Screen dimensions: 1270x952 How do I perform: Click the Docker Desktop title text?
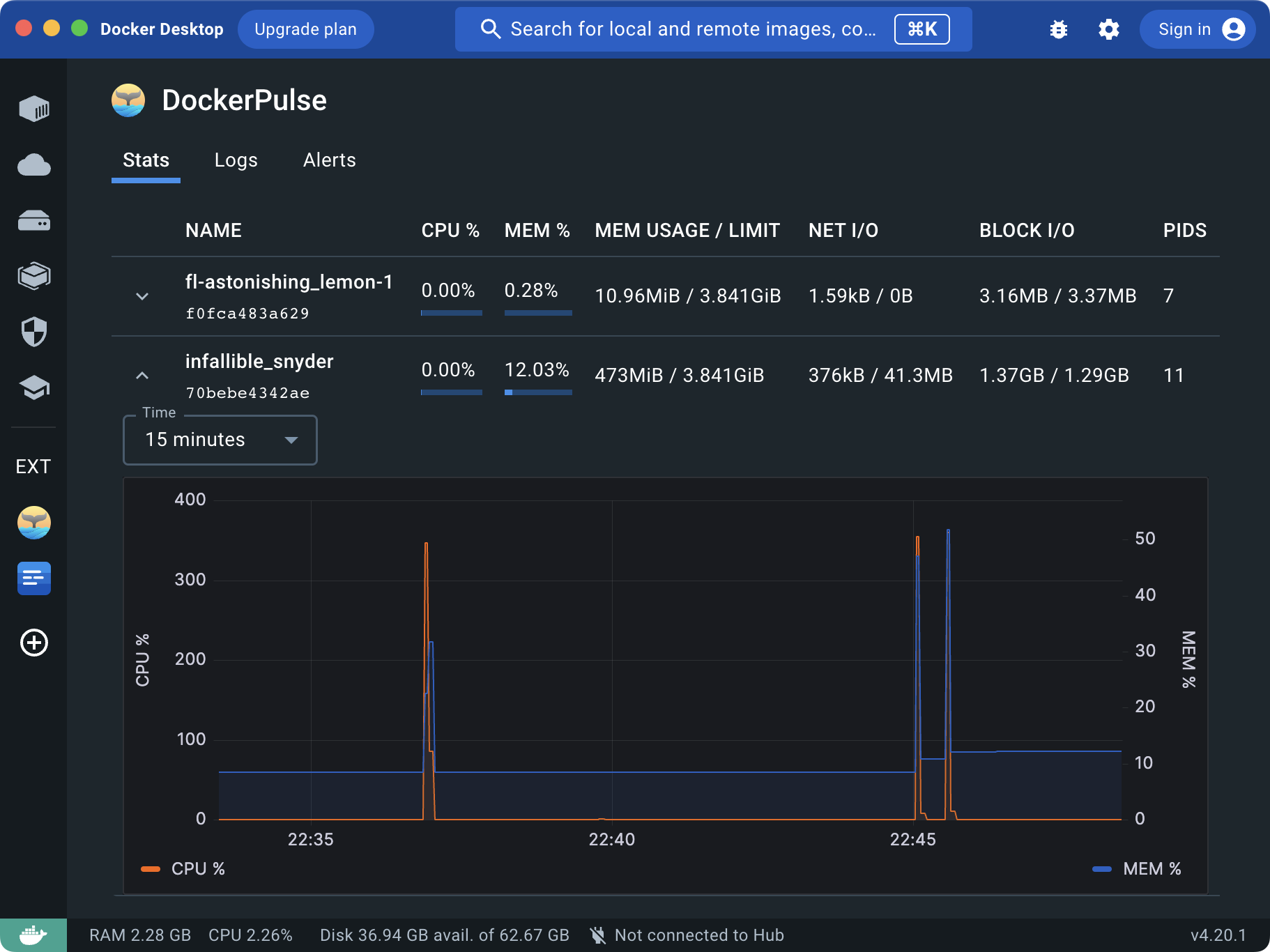tap(162, 29)
